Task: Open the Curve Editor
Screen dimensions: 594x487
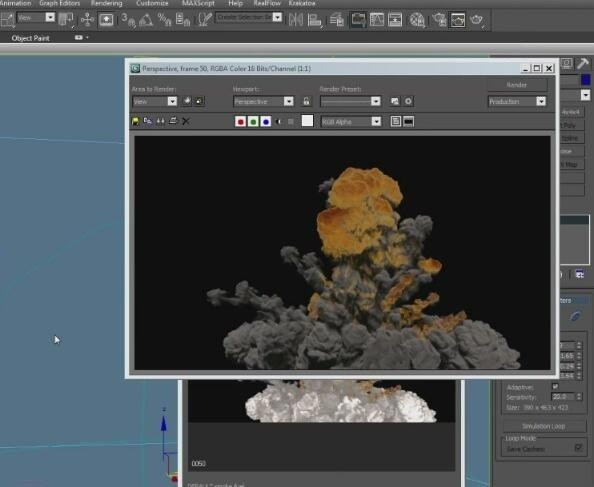Action: [x=377, y=20]
